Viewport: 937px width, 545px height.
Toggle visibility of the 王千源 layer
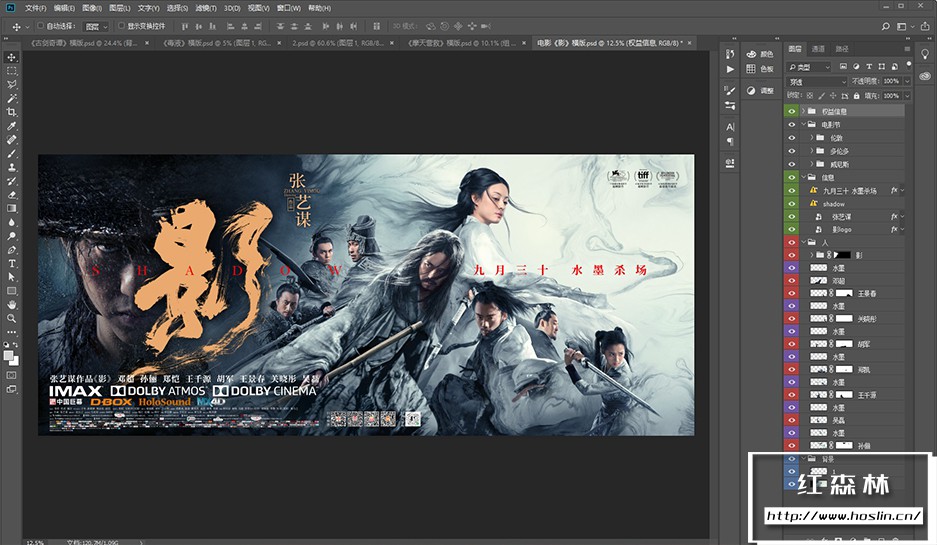pos(791,394)
